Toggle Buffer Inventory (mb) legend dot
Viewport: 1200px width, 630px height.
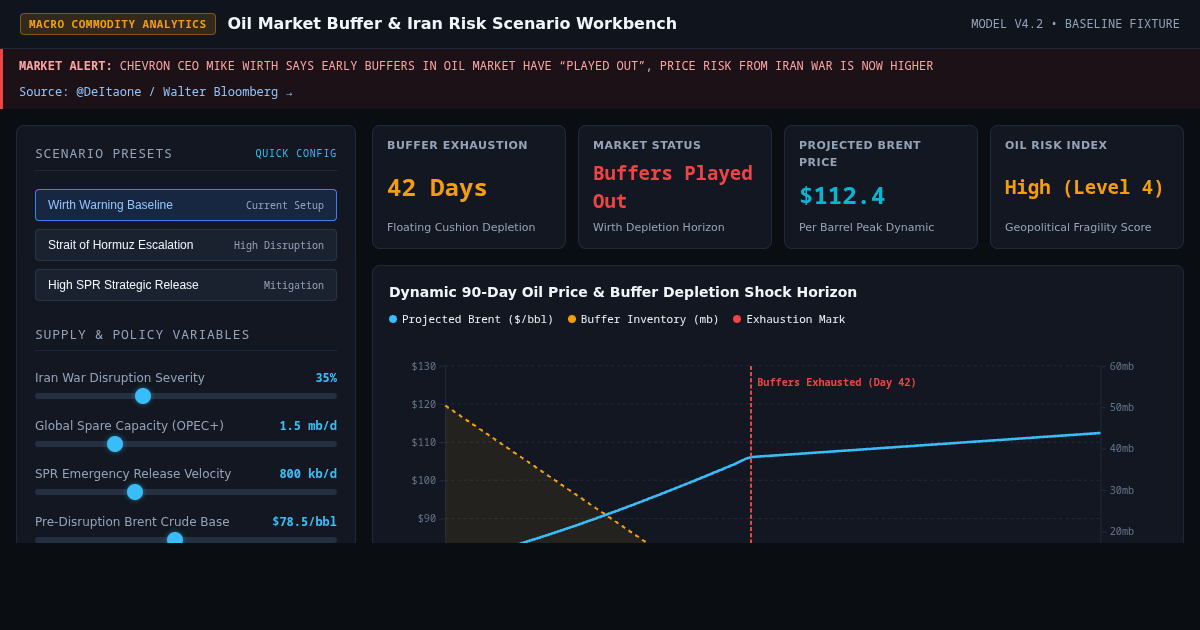pos(572,319)
